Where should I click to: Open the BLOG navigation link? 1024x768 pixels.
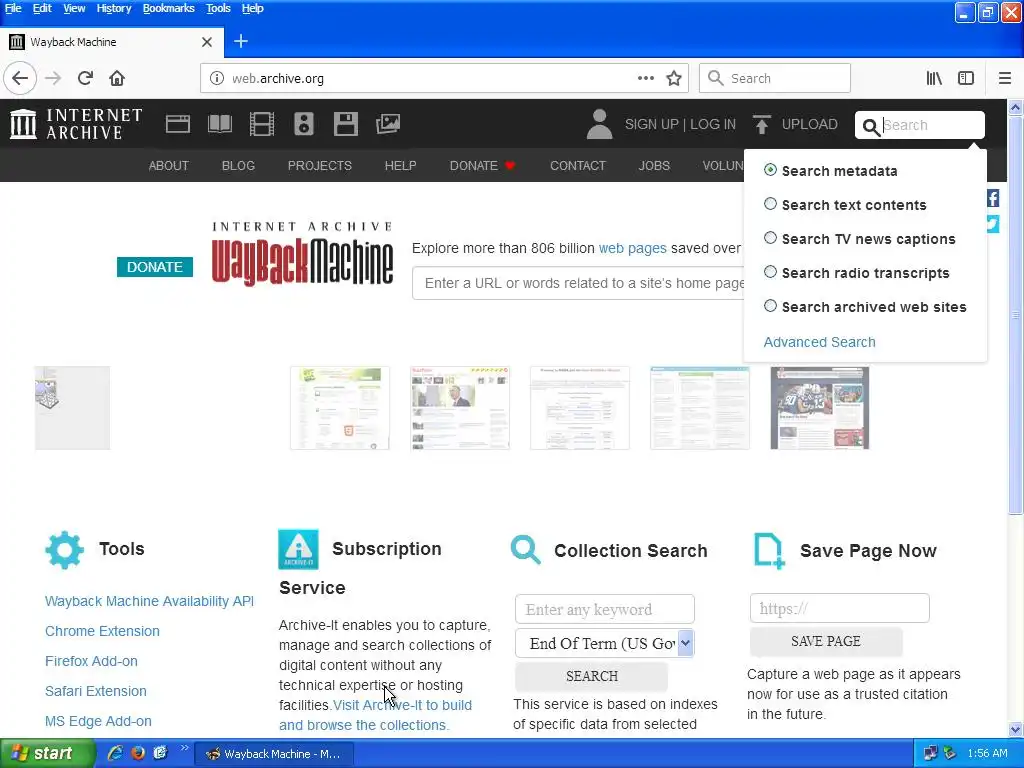pyautogui.click(x=238, y=165)
